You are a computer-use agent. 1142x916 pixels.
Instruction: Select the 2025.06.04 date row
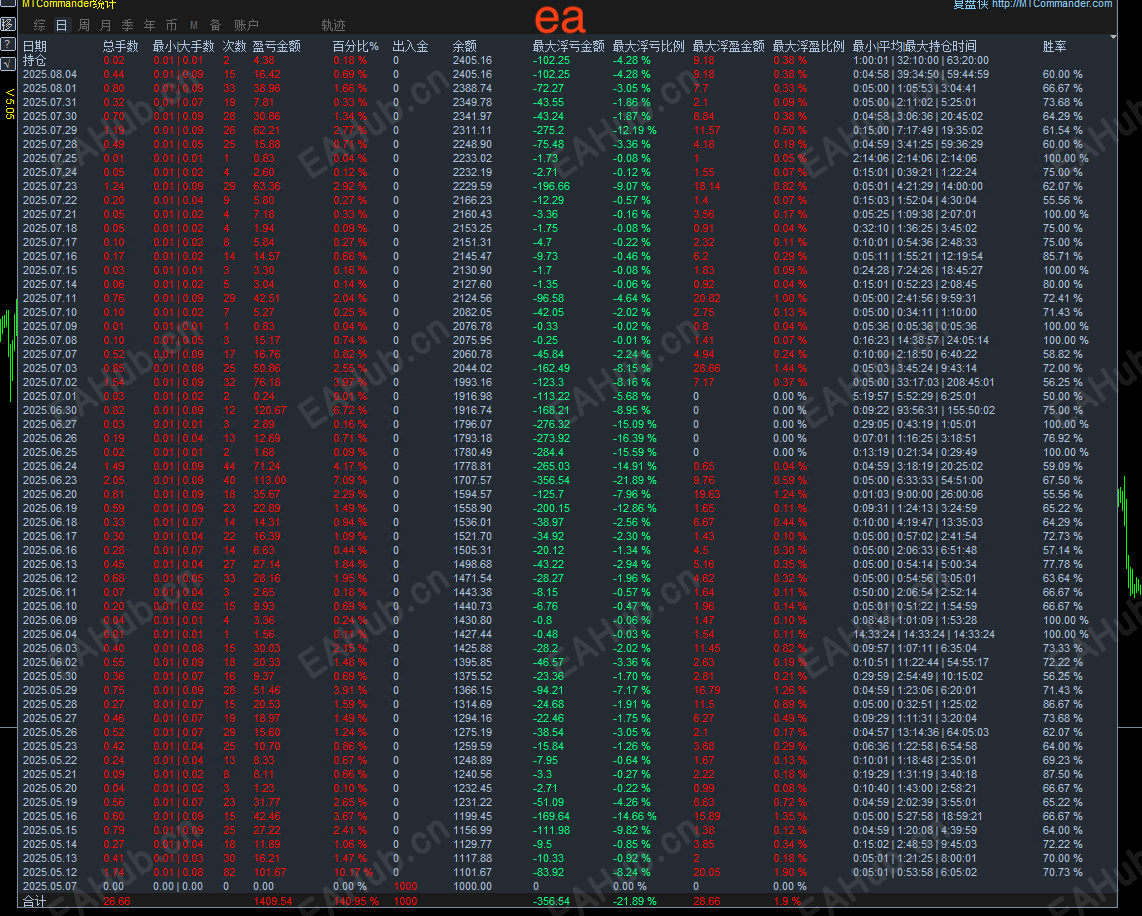[x=50, y=634]
